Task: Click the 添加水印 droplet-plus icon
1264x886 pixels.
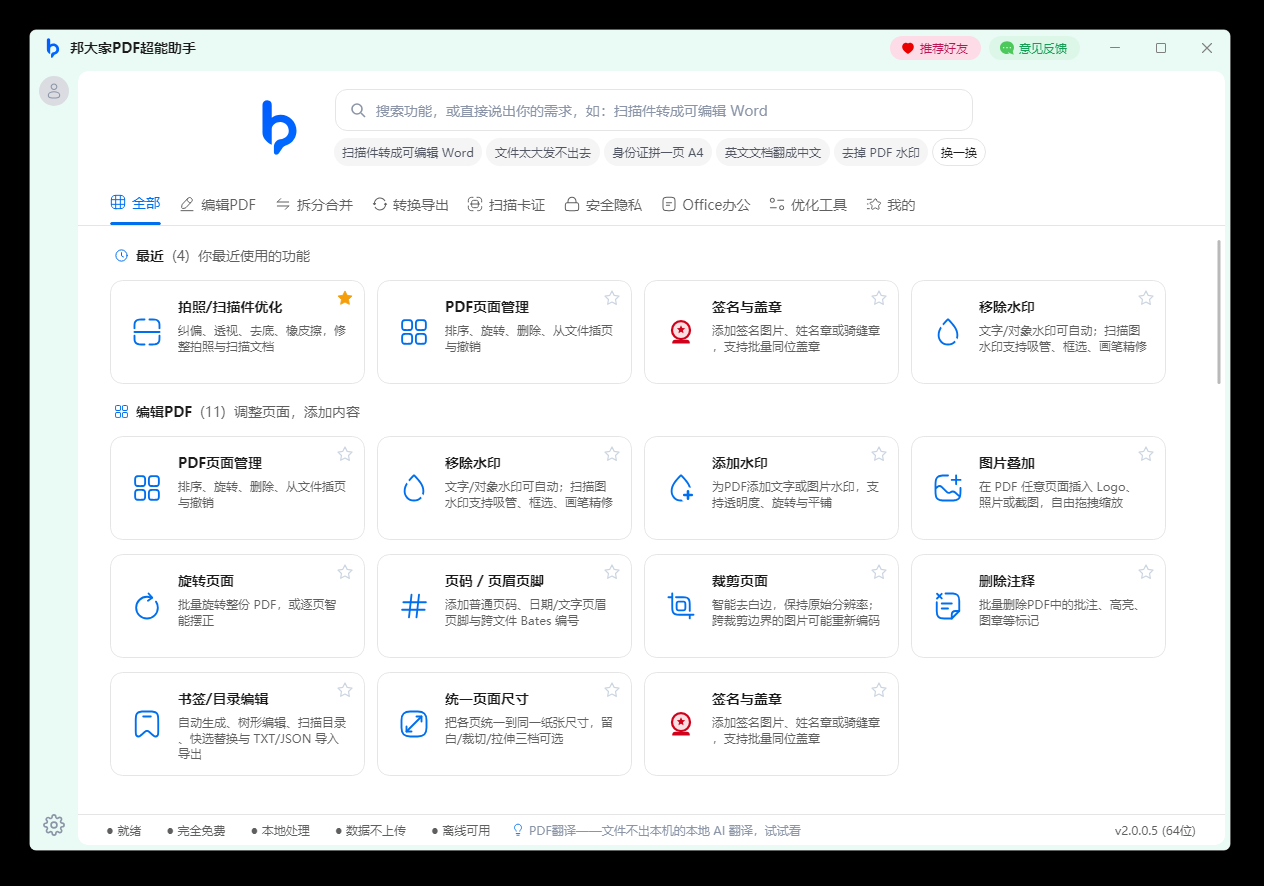Action: (681, 488)
